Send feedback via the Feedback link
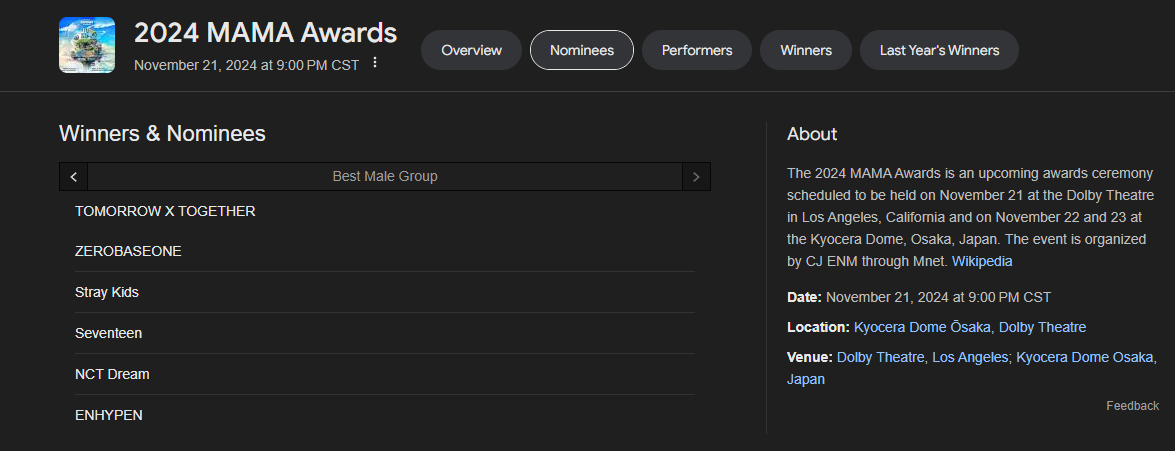This screenshot has width=1175, height=451. [1132, 405]
